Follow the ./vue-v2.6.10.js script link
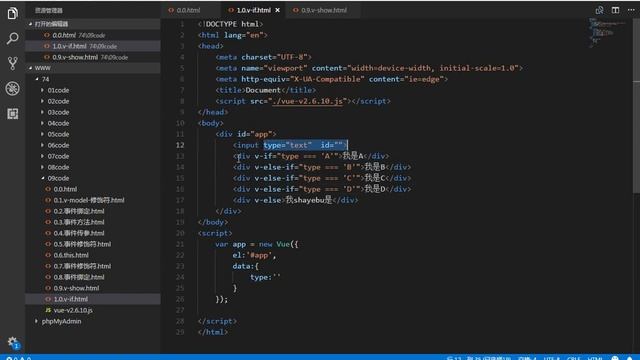This screenshot has width=640, height=360. [x=307, y=101]
